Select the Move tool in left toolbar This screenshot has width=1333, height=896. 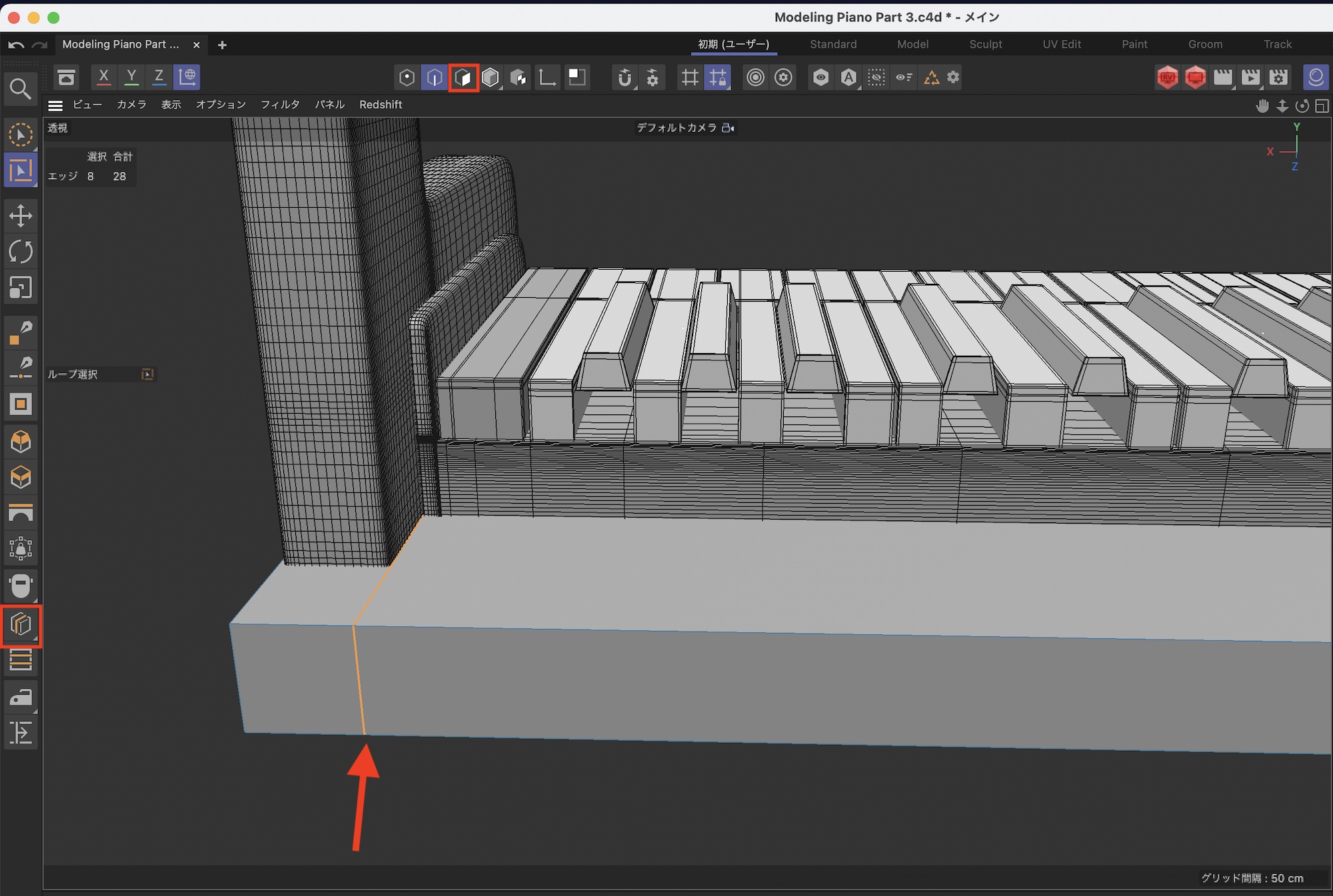(21, 216)
